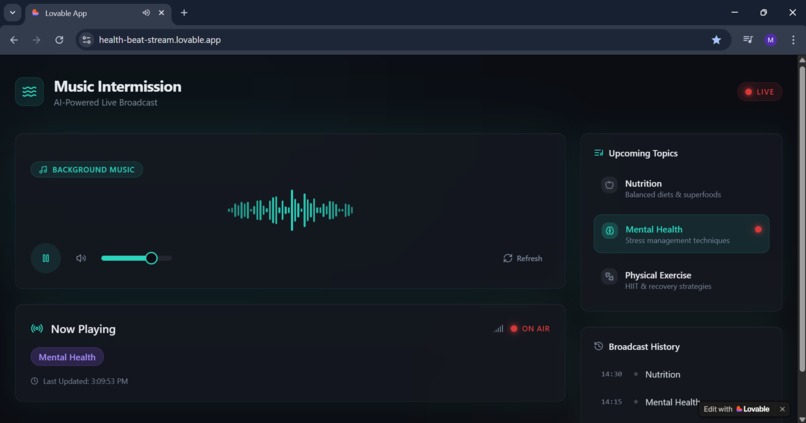
Task: Click the Background Music badge
Action: 86,170
